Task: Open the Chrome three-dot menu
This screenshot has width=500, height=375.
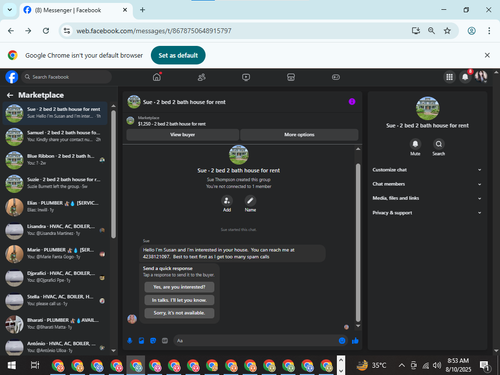Action: point(489,31)
